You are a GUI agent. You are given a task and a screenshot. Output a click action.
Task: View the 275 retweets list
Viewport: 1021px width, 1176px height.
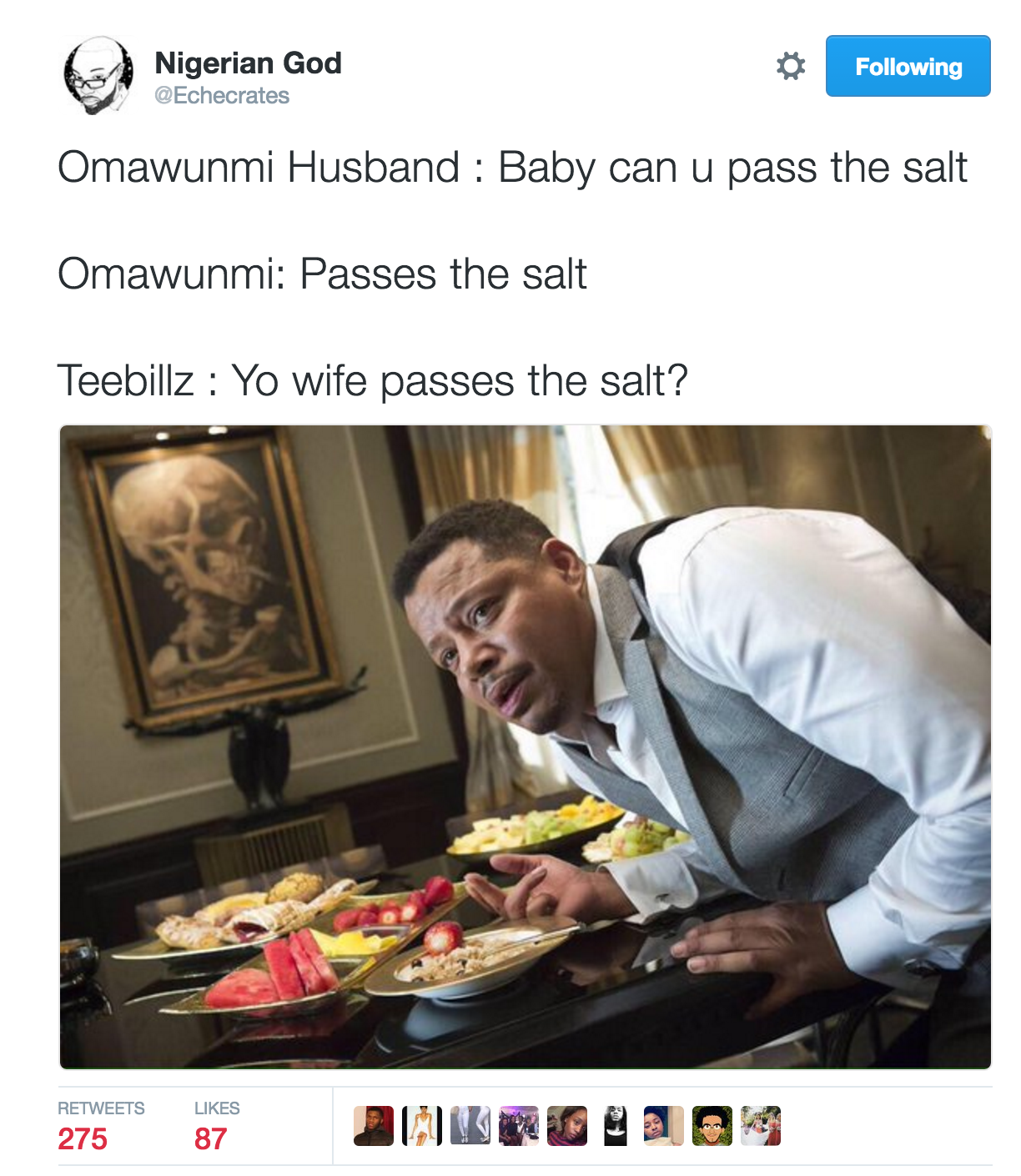83,1138
